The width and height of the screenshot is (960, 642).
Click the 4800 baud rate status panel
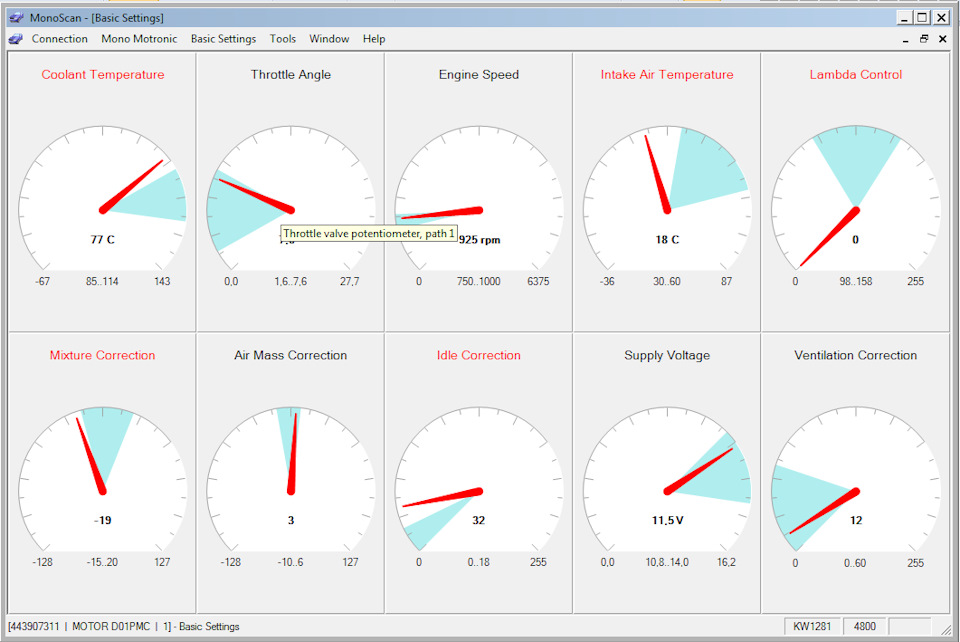click(864, 626)
